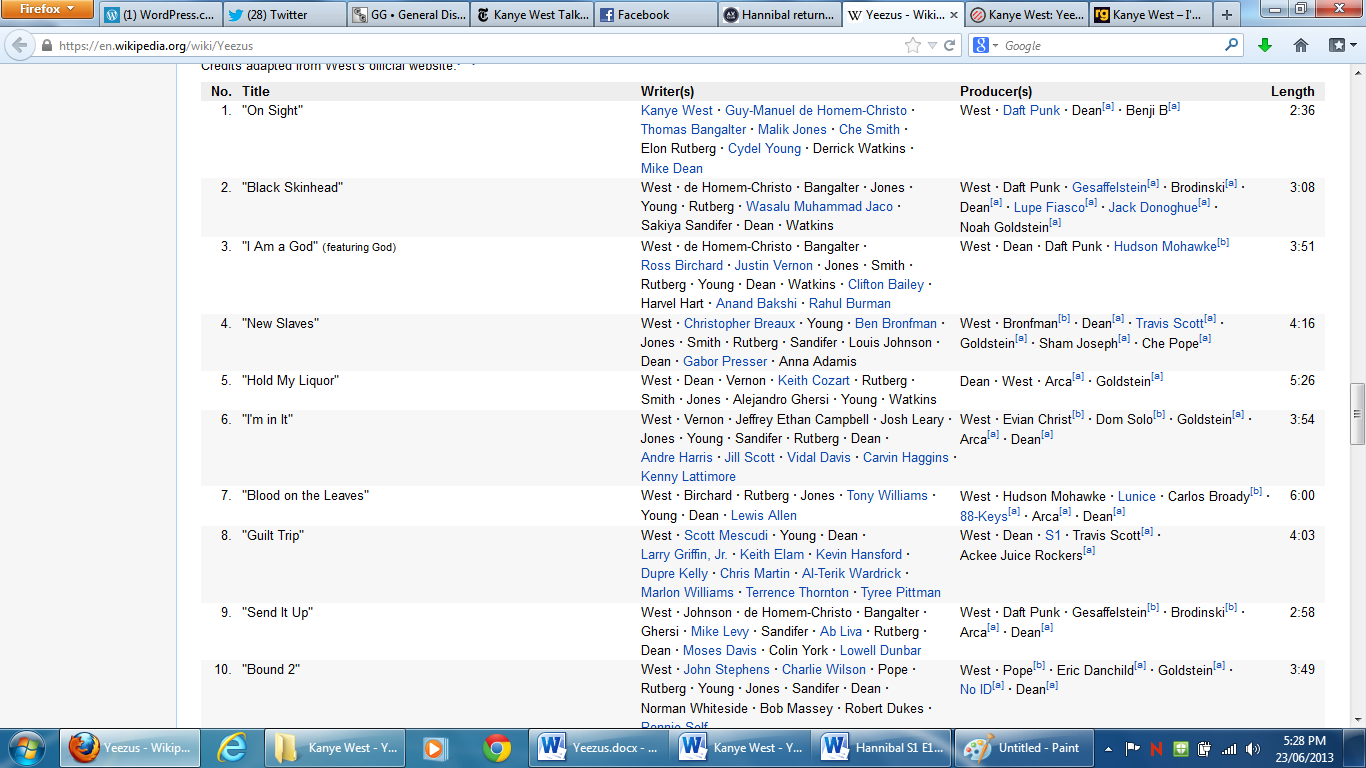Launch Google Chrome from the taskbar
This screenshot has height=768, width=1366.
coord(497,748)
